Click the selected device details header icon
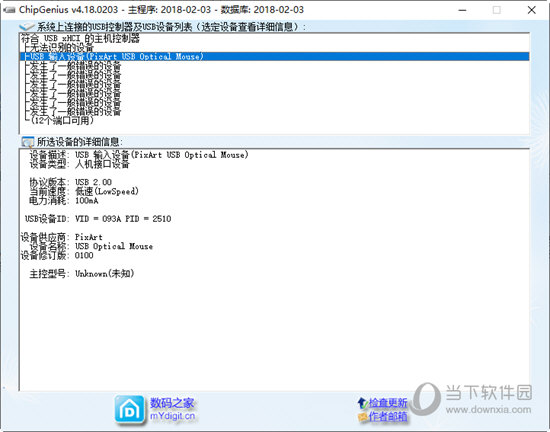 28,142
